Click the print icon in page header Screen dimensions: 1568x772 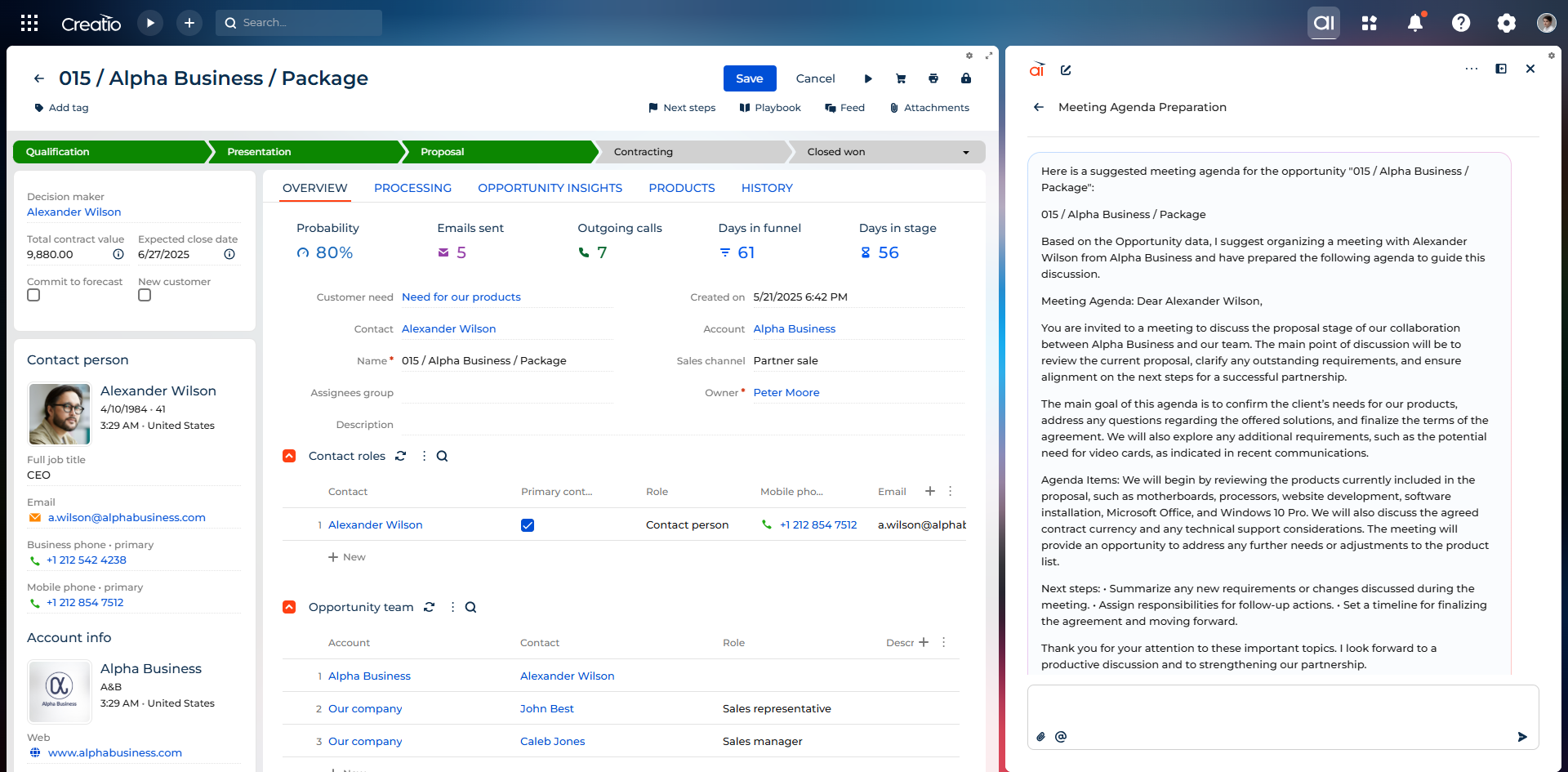click(x=933, y=78)
